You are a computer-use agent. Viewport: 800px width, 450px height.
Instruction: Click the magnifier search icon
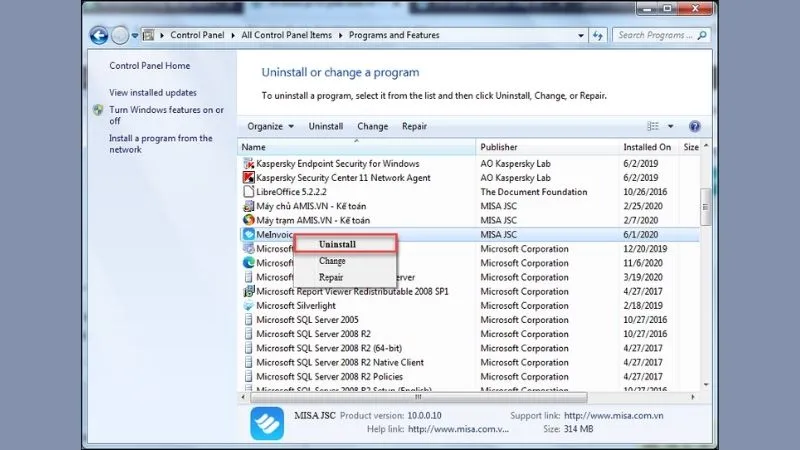click(x=702, y=35)
